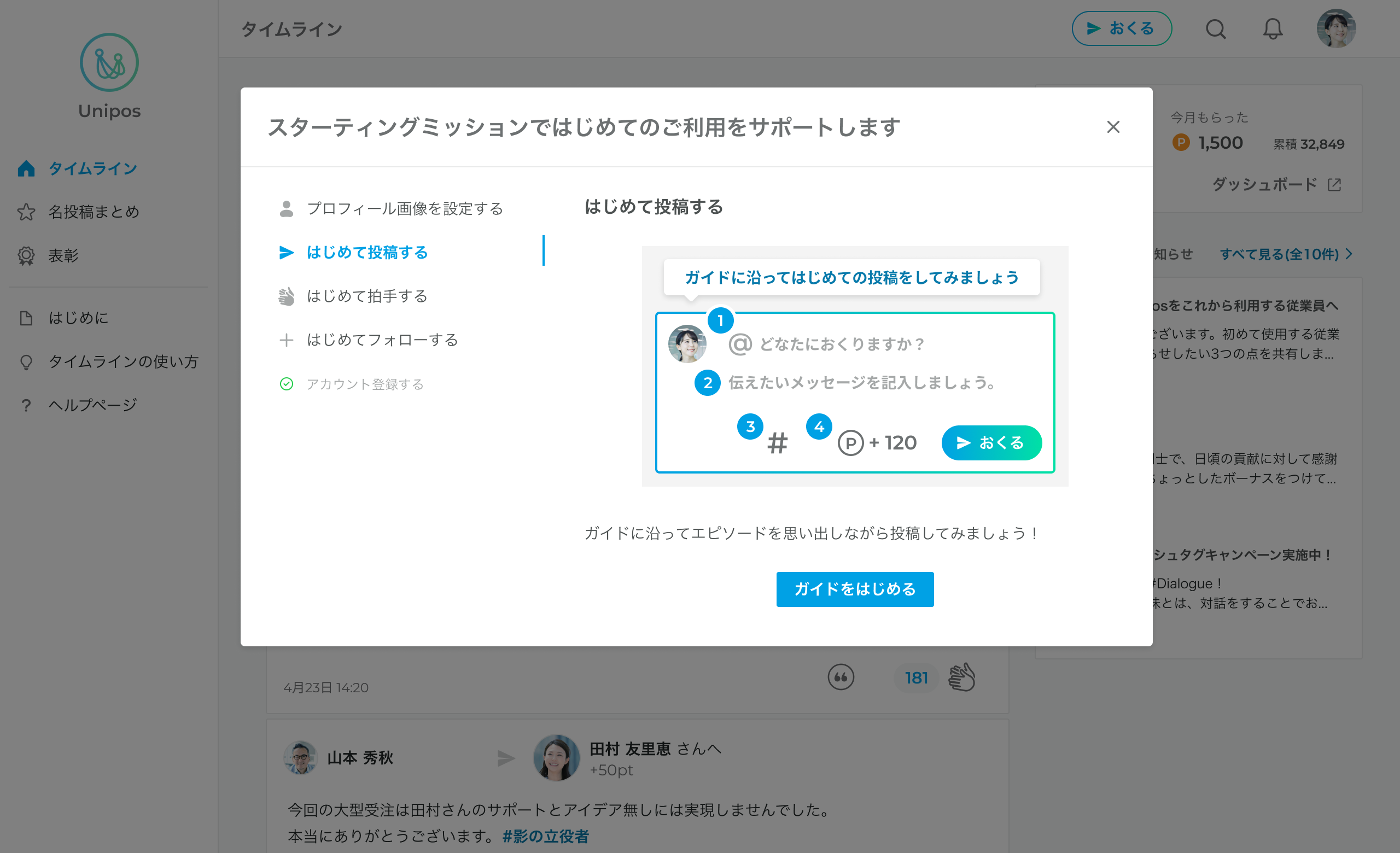The width and height of the screenshot is (1400, 853).
Task: Click 田村 友里恵 avatar in the post
Action: pos(556,758)
